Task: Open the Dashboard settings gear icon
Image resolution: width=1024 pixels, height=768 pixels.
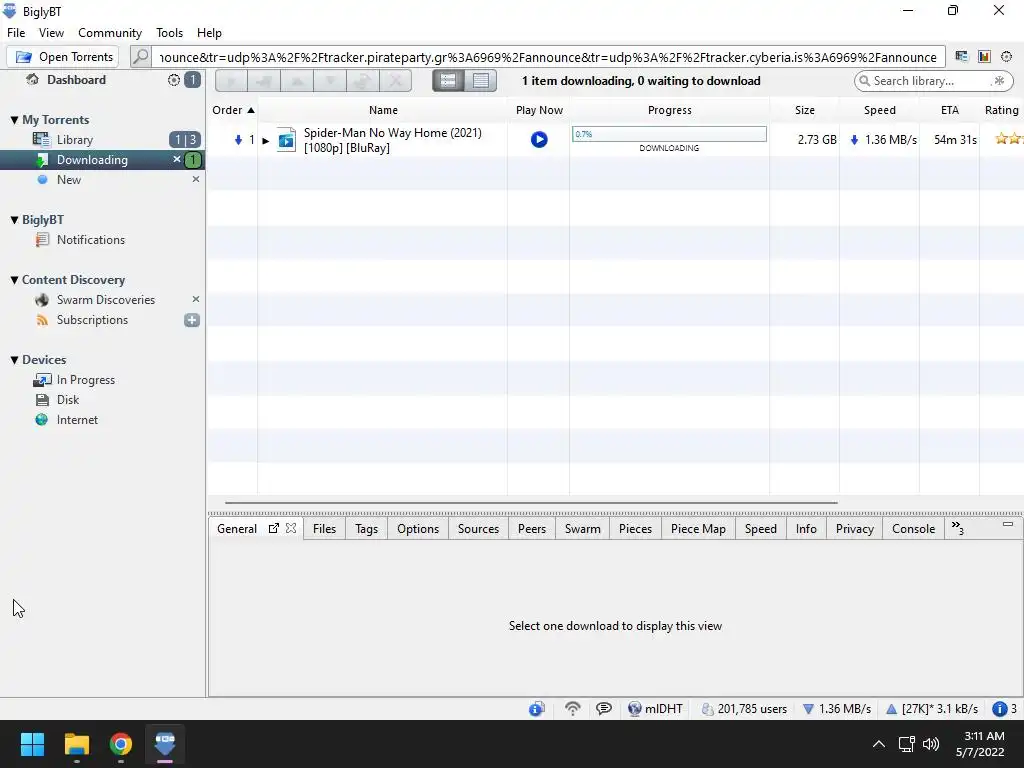Action: [x=174, y=80]
